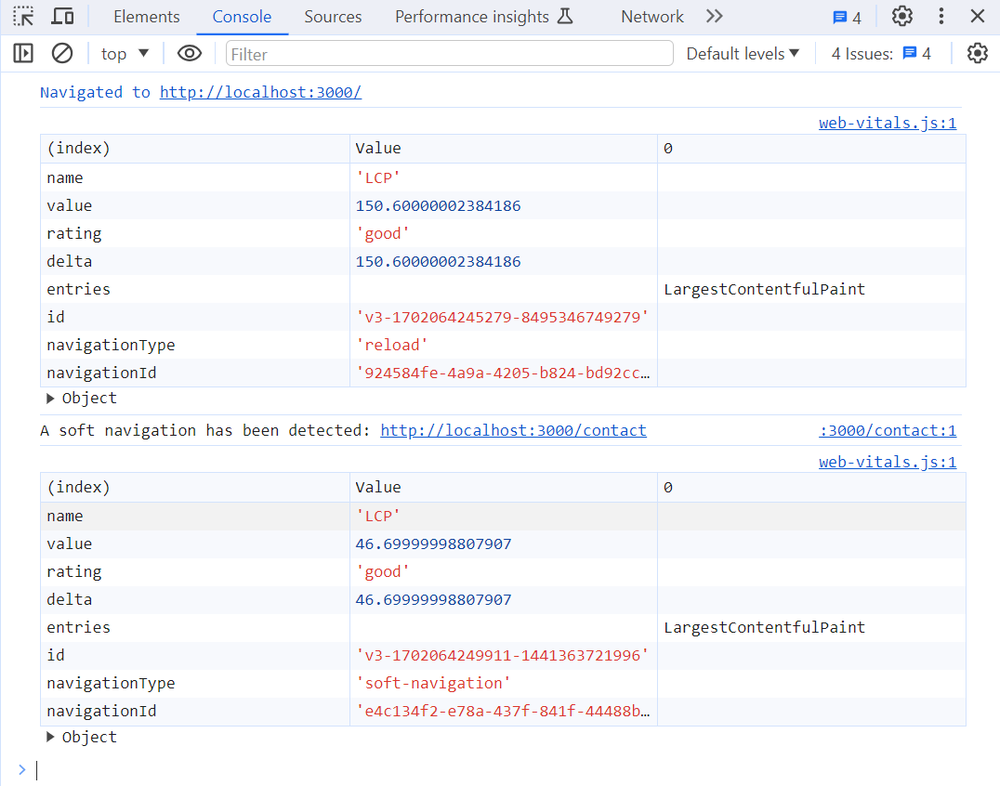Open the Performance insights tab
This screenshot has width=1000, height=786.
point(483,17)
